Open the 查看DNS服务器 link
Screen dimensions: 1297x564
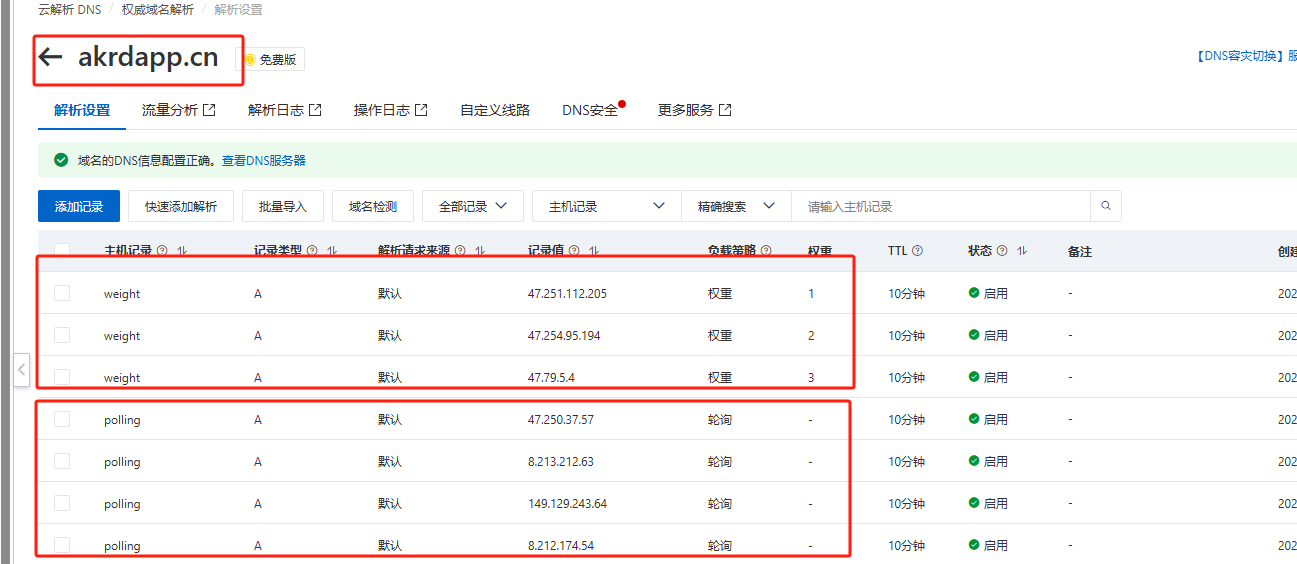(x=264, y=160)
